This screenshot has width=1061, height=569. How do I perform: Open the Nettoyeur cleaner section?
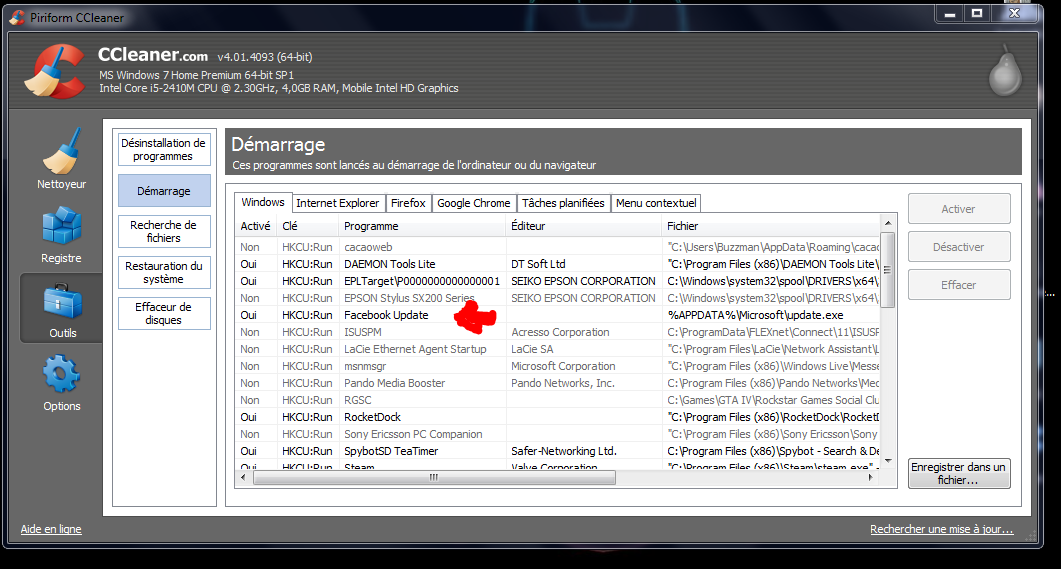[x=62, y=159]
